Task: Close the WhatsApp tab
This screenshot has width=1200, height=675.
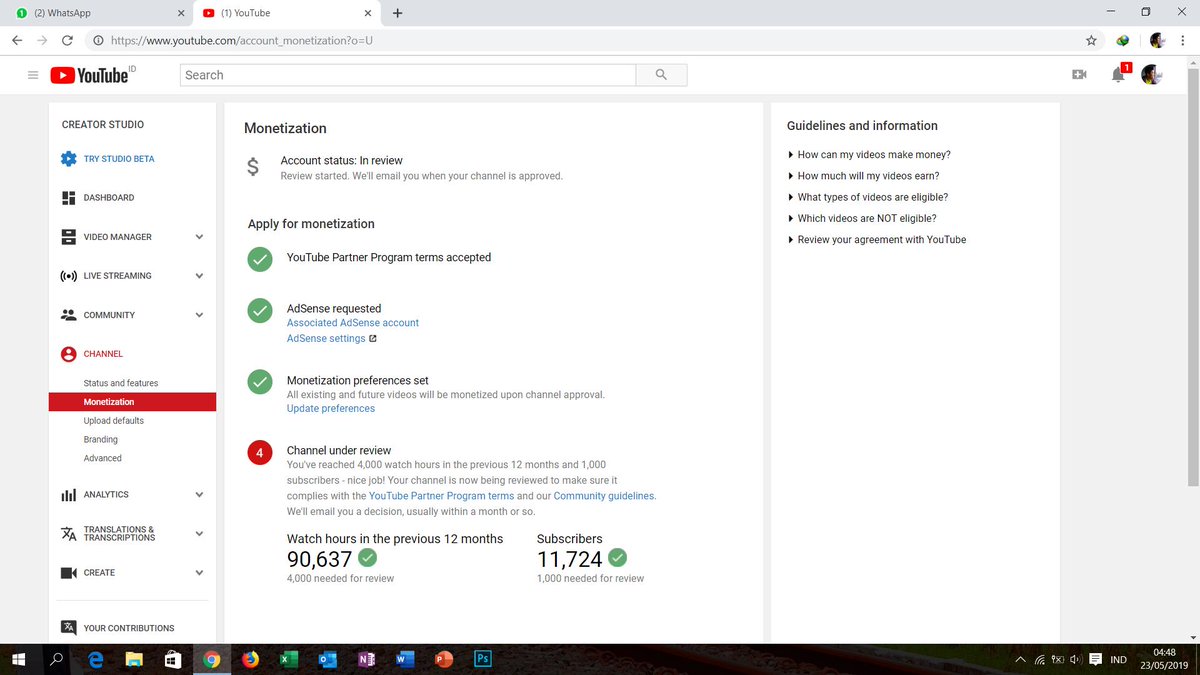Action: pyautogui.click(x=181, y=13)
